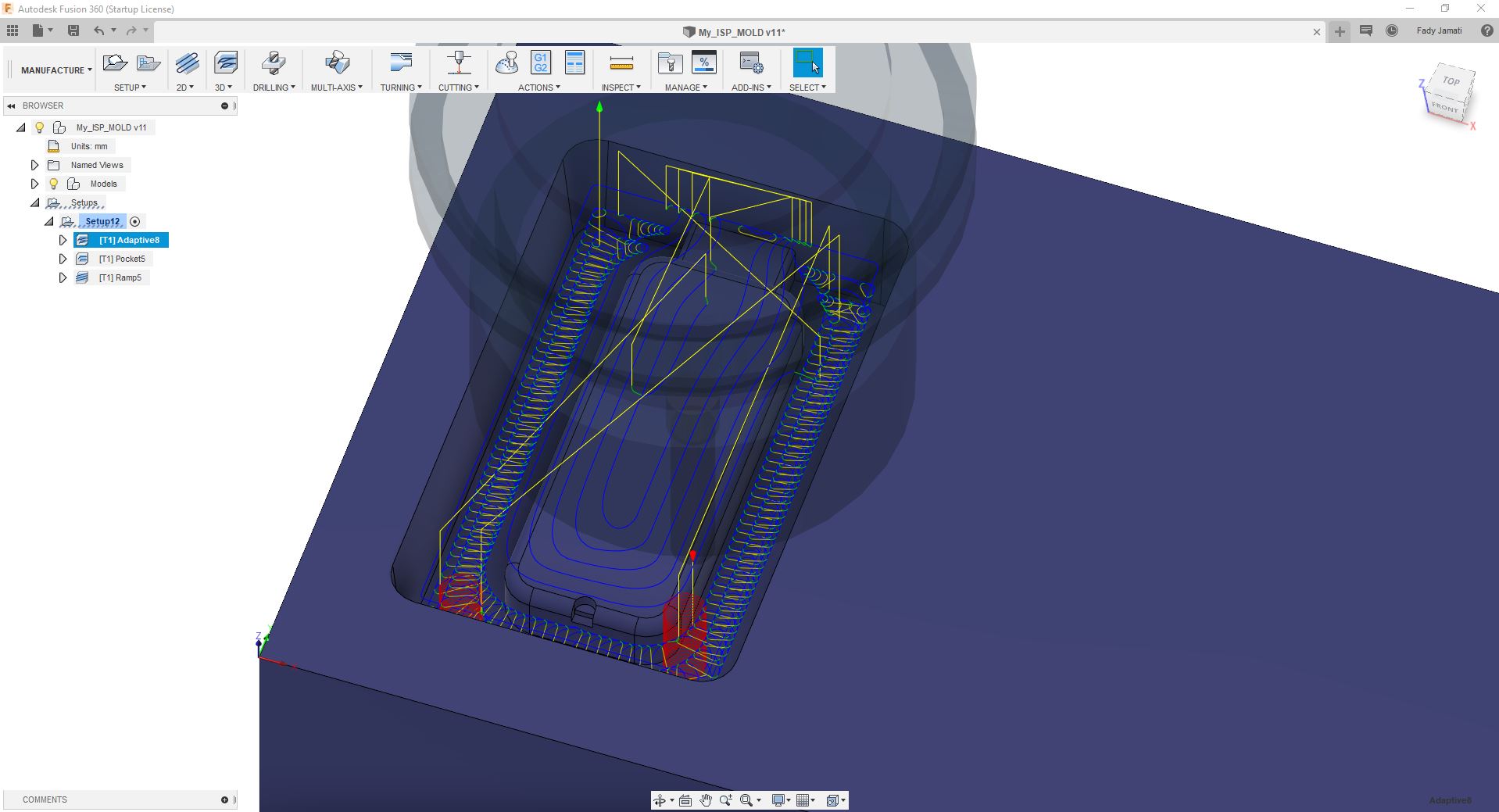The image size is (1499, 812).
Task: Open the File menu icon
Action: coord(41,30)
